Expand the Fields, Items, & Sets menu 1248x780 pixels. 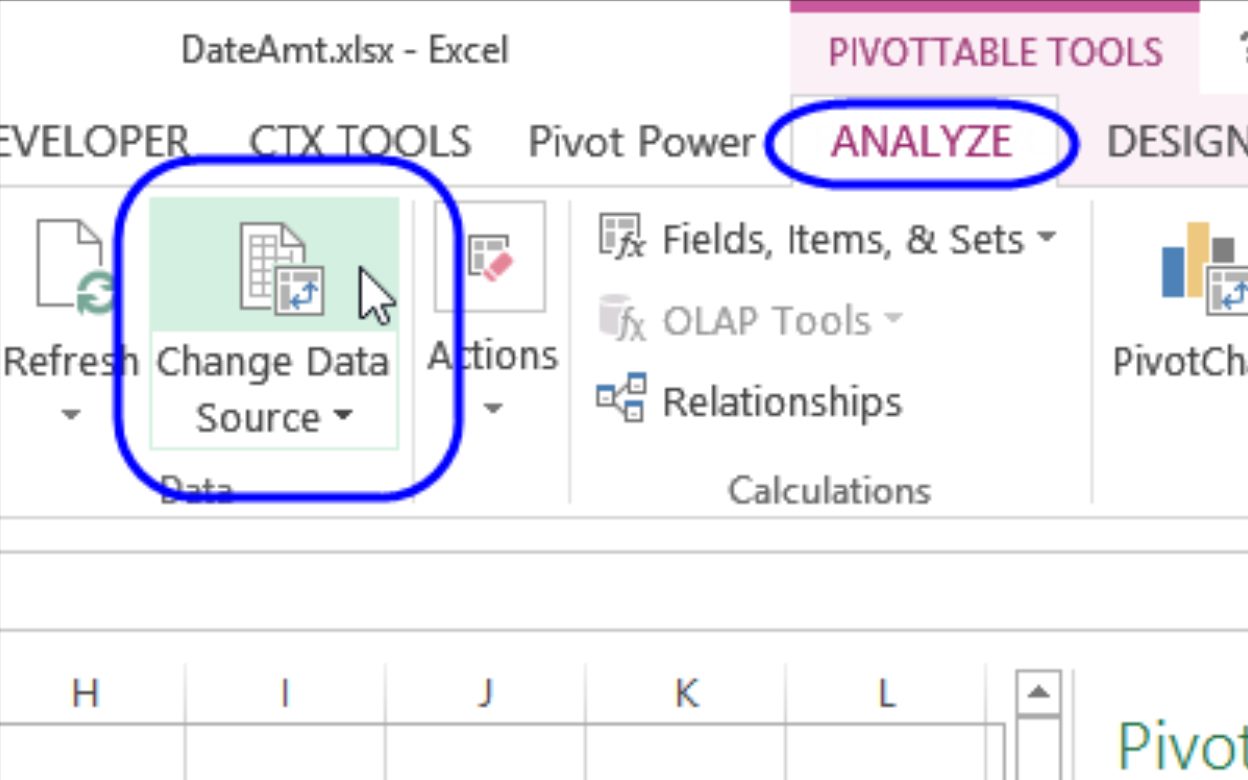pyautogui.click(x=1045, y=239)
